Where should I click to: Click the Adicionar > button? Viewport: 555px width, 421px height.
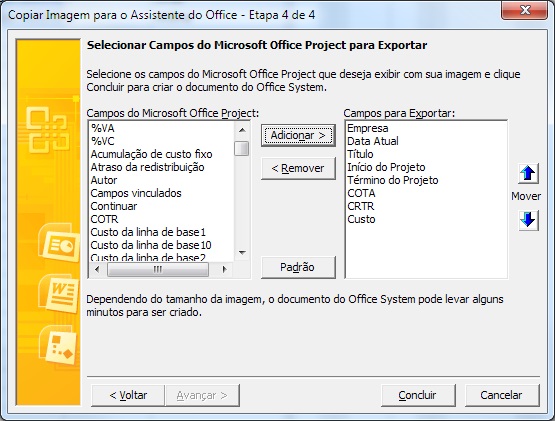tap(298, 135)
